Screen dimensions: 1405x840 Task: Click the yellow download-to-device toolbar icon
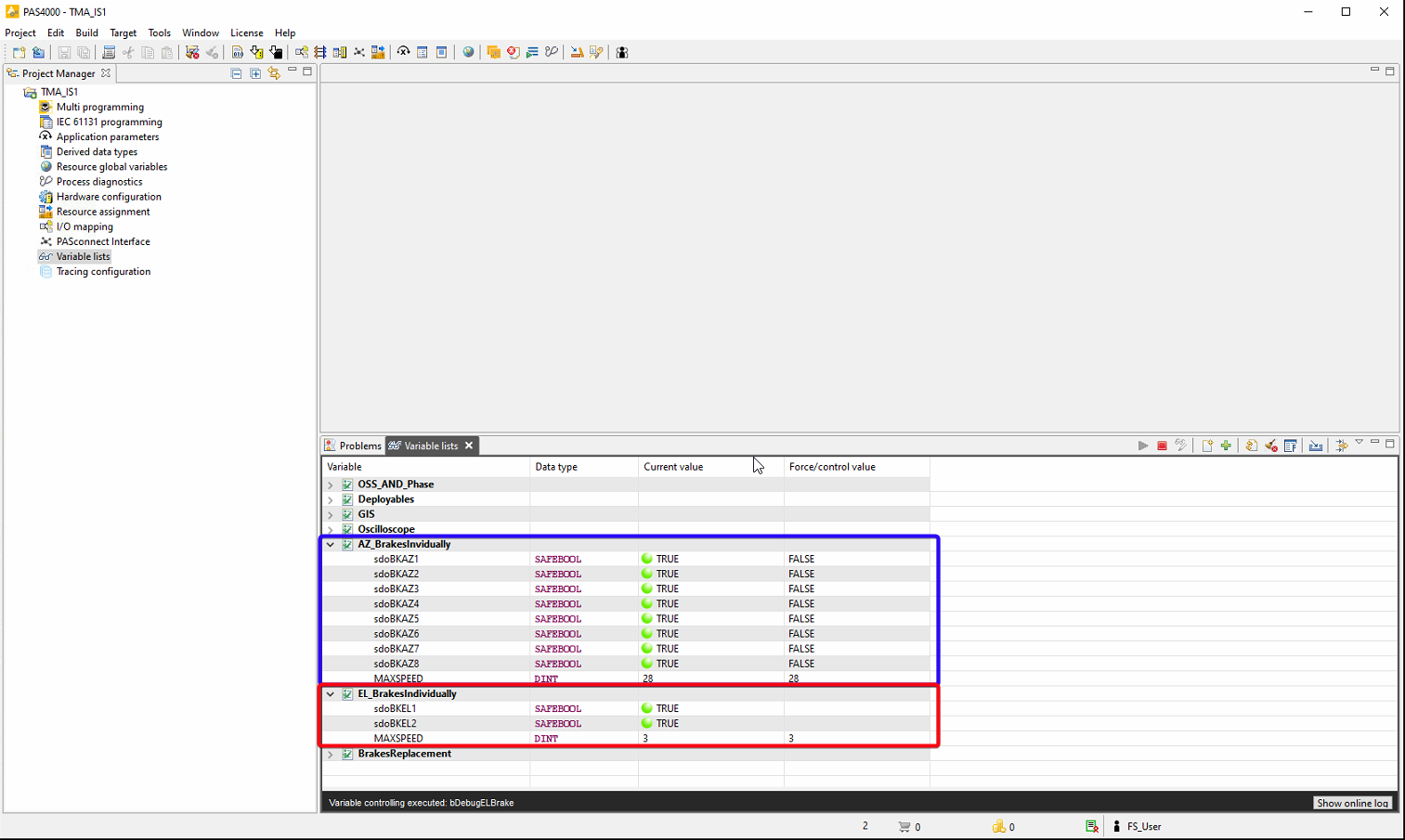pos(256,53)
